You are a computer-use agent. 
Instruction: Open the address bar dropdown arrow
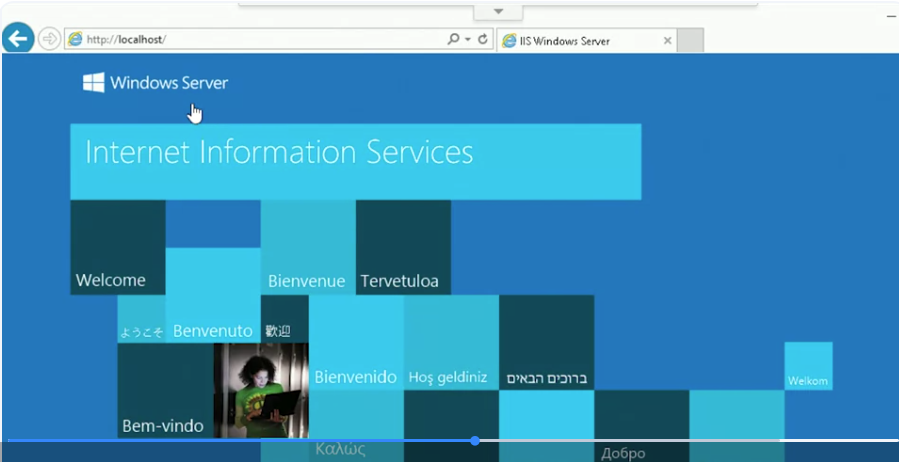point(468,40)
